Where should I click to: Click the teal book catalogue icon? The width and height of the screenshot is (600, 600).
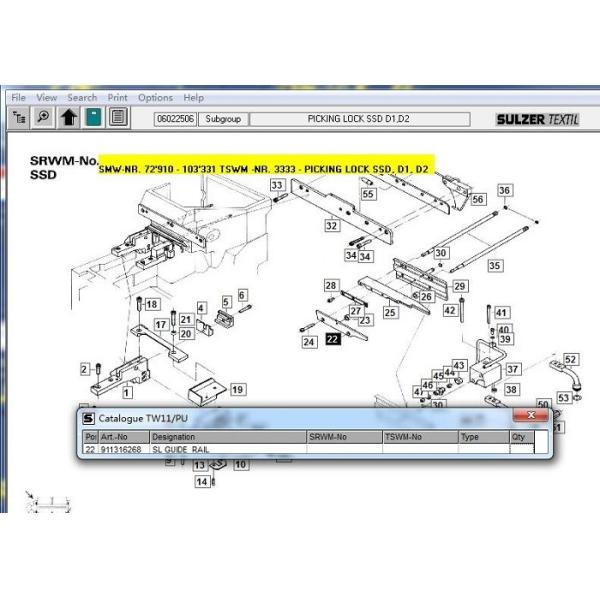click(x=93, y=118)
